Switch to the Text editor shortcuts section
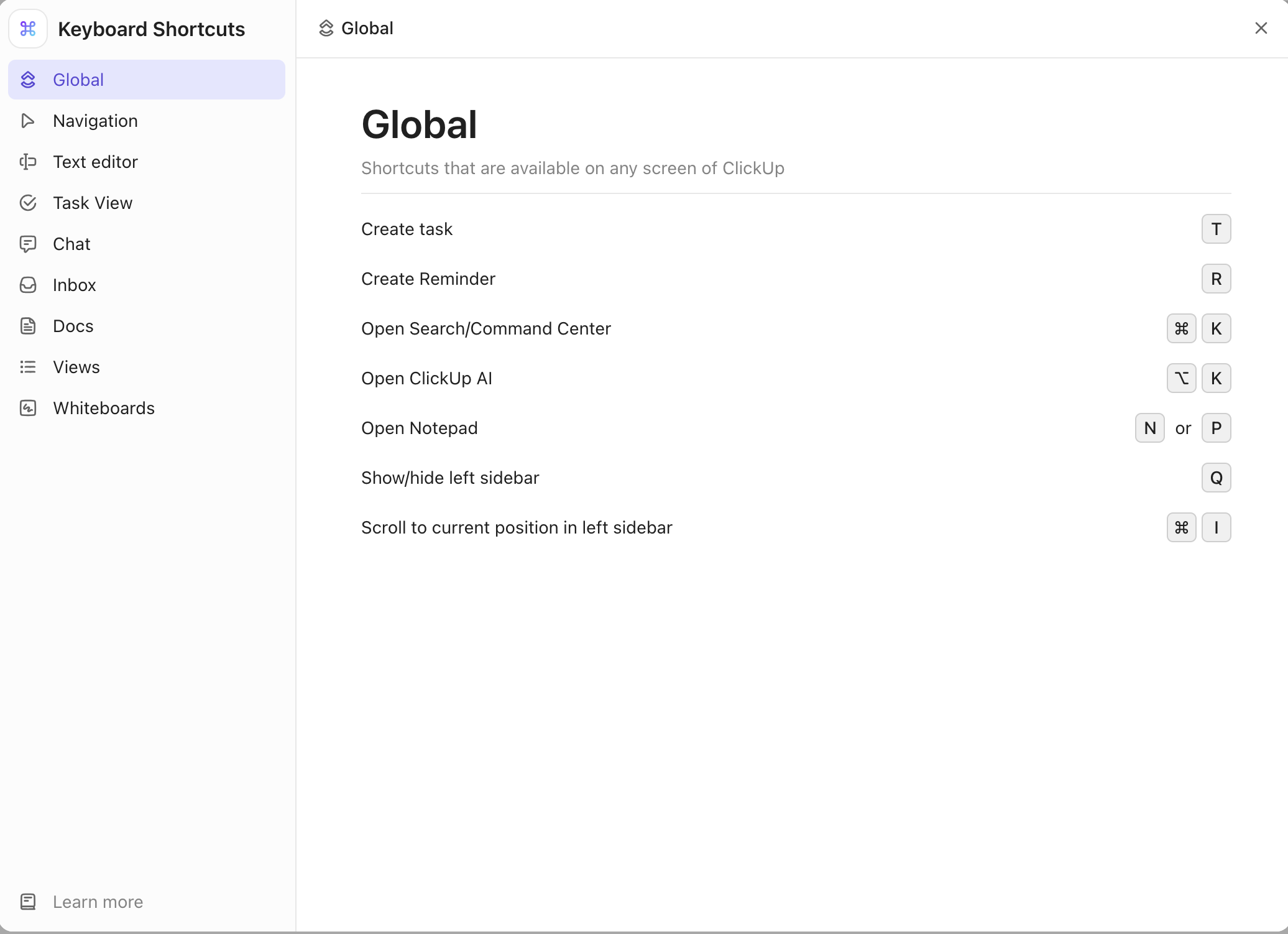Screen dimensions: 1288x934 (95, 162)
